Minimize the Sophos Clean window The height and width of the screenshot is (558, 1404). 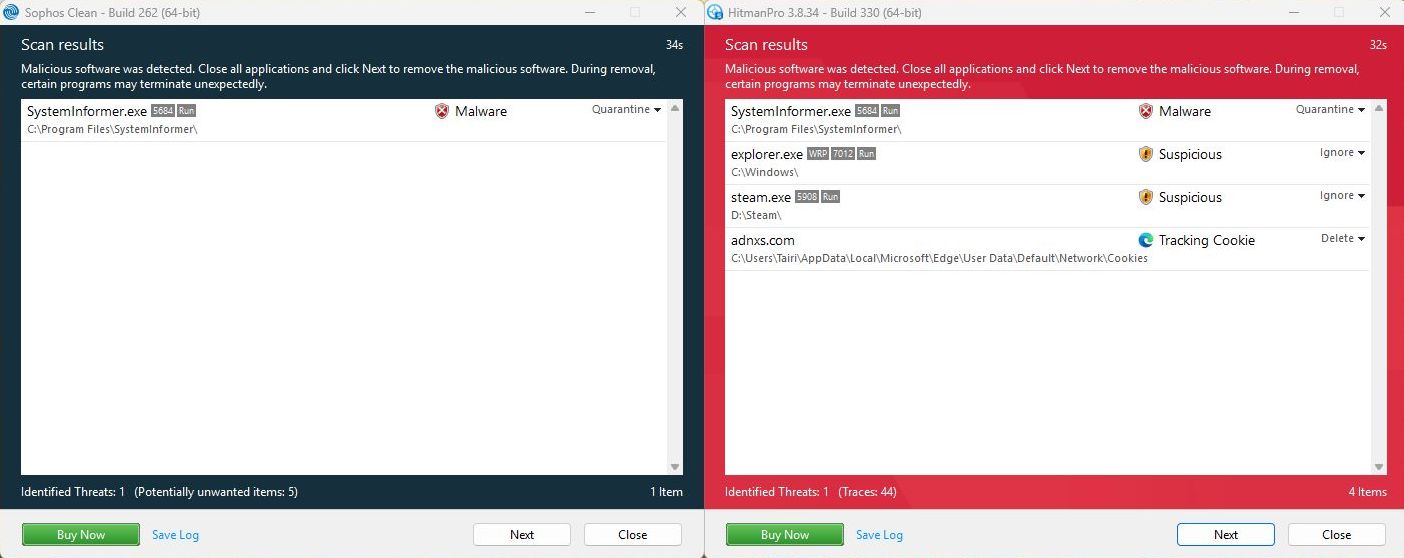pos(588,12)
